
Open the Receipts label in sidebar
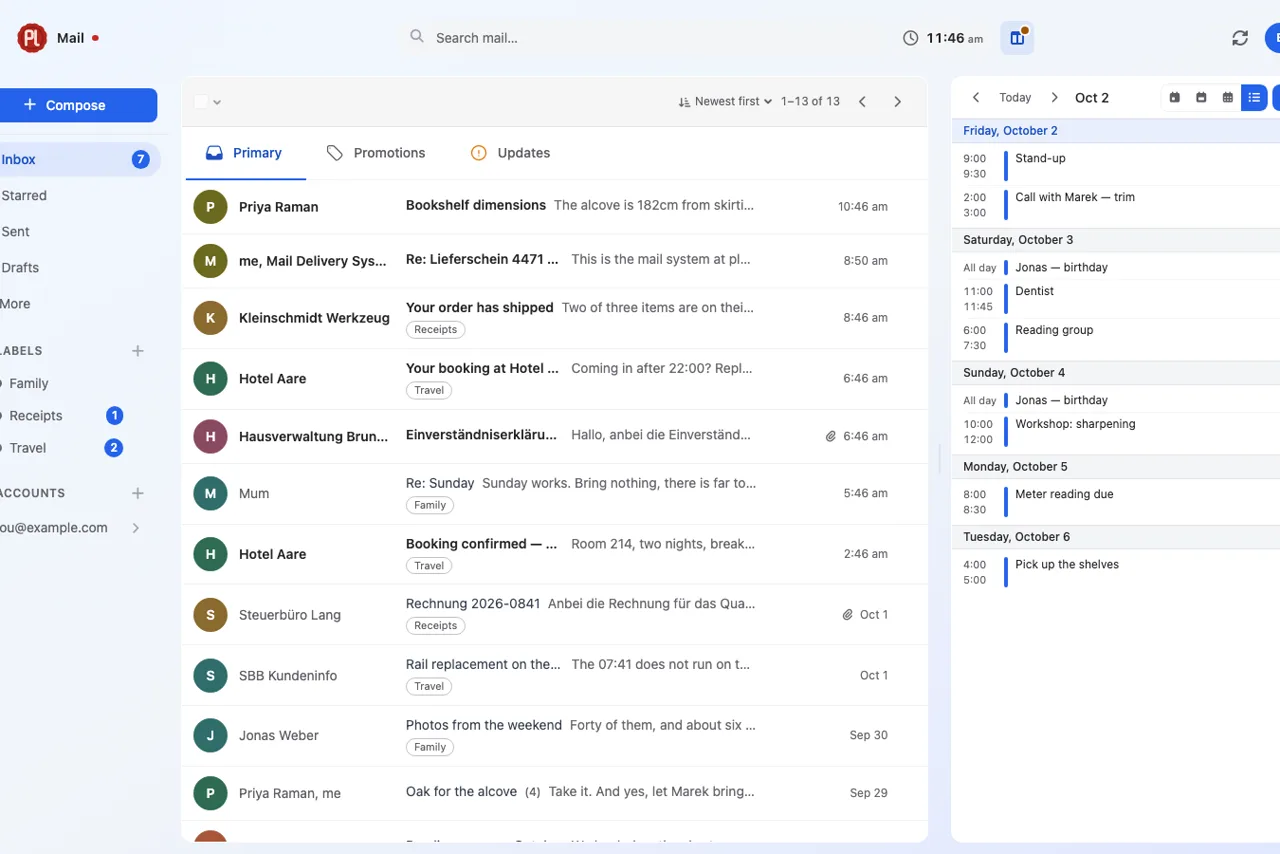coord(64,416)
